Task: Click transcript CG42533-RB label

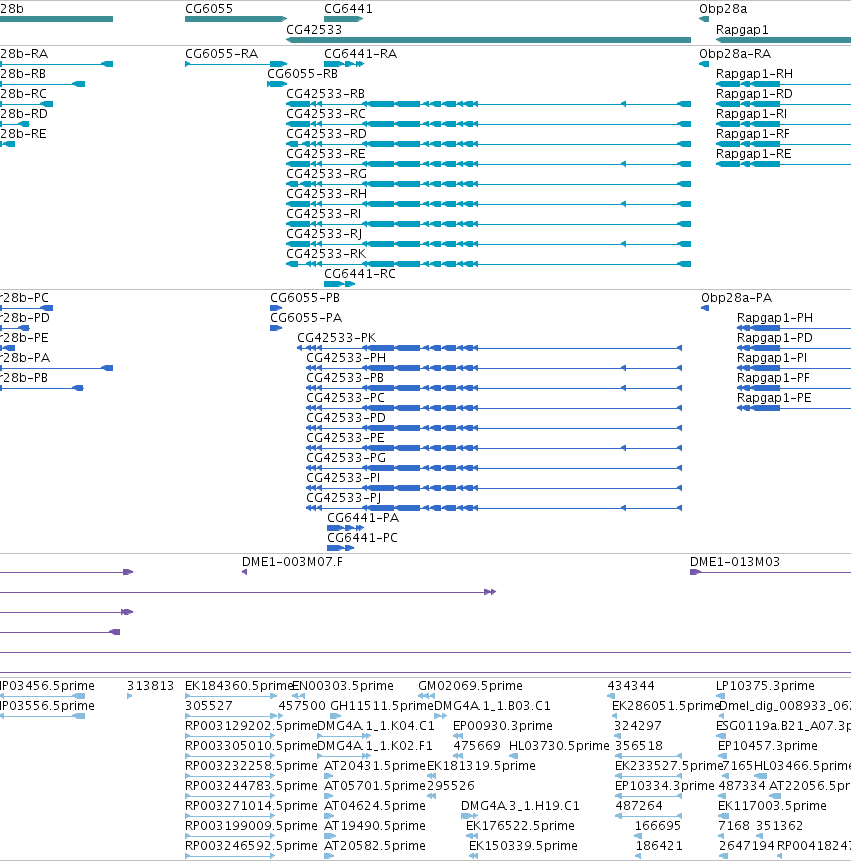Action: point(325,94)
